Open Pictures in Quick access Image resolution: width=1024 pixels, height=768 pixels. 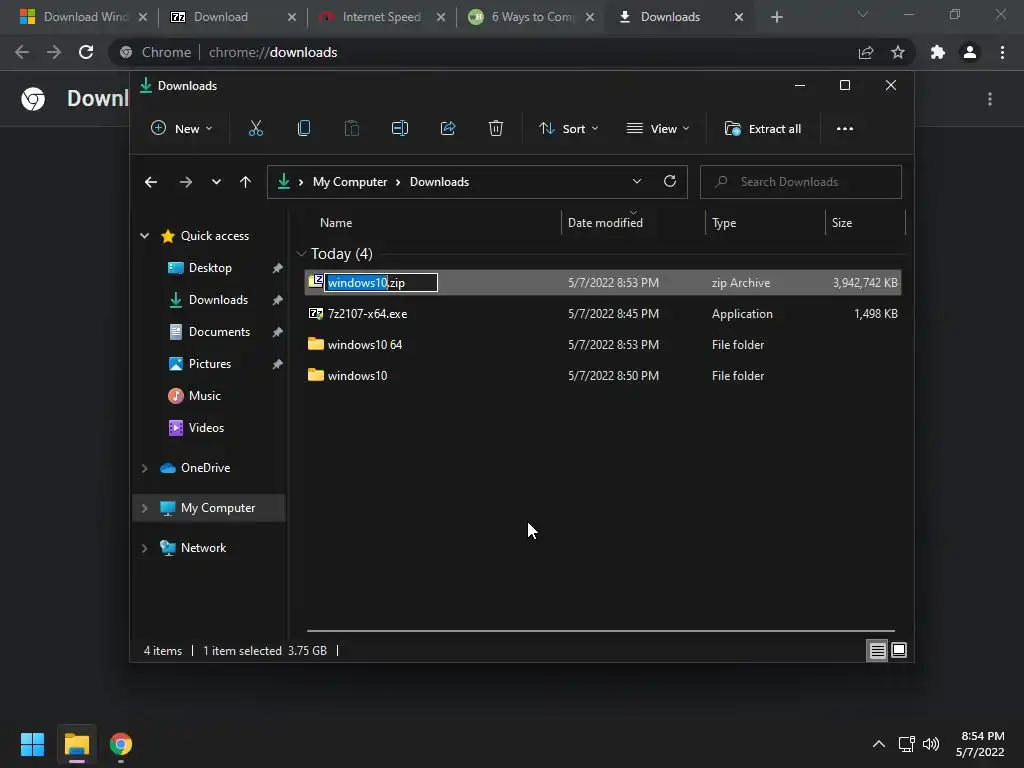(x=209, y=364)
